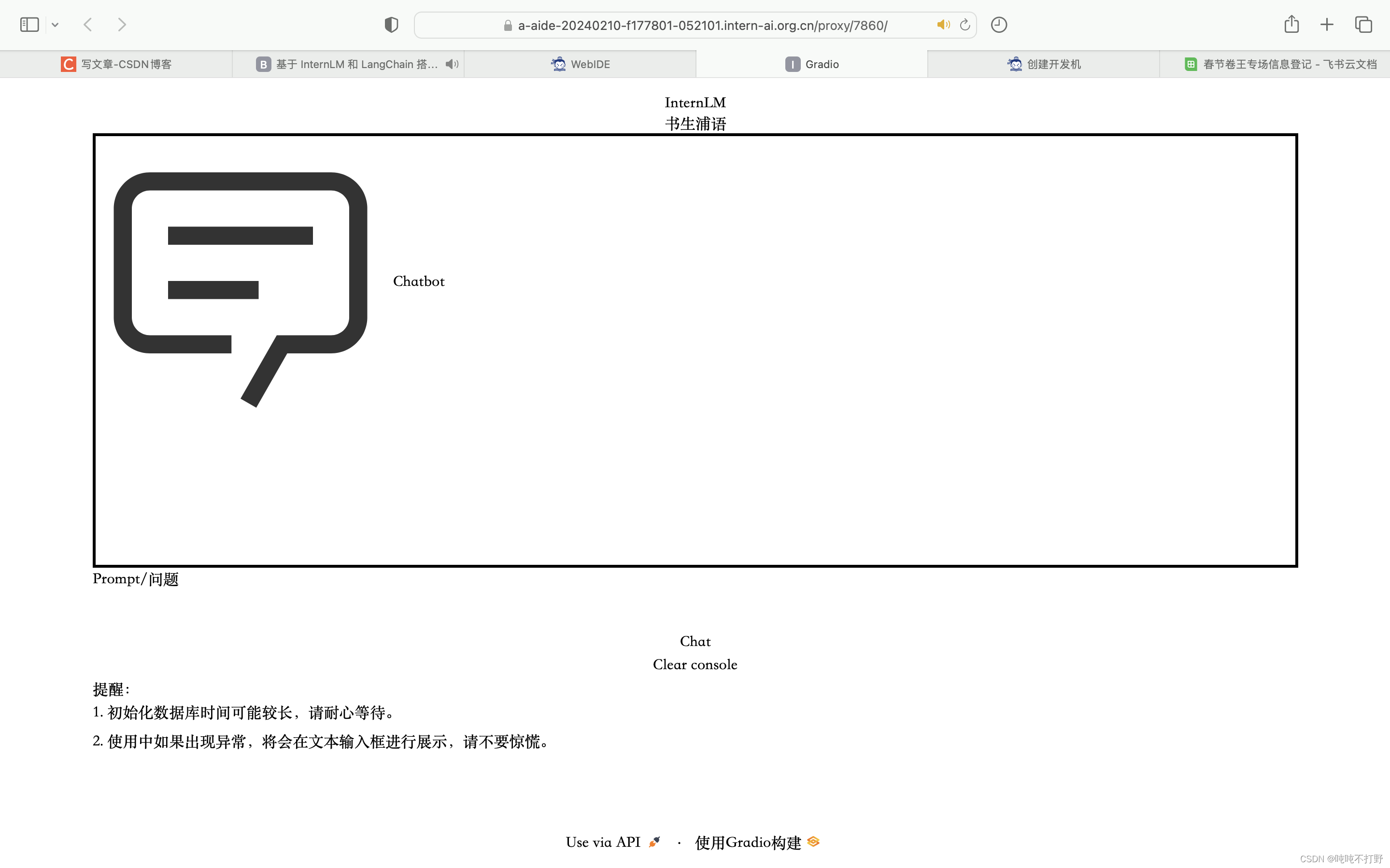Viewport: 1390px width, 868px height.
Task: Click the 提醒 heading text
Action: click(x=111, y=689)
